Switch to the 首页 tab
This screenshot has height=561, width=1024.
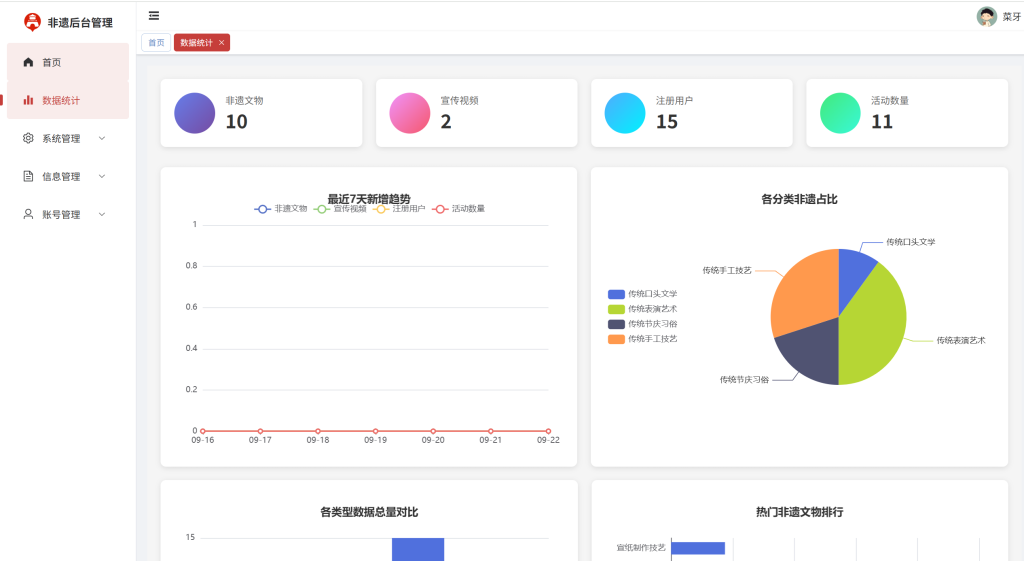[x=156, y=42]
